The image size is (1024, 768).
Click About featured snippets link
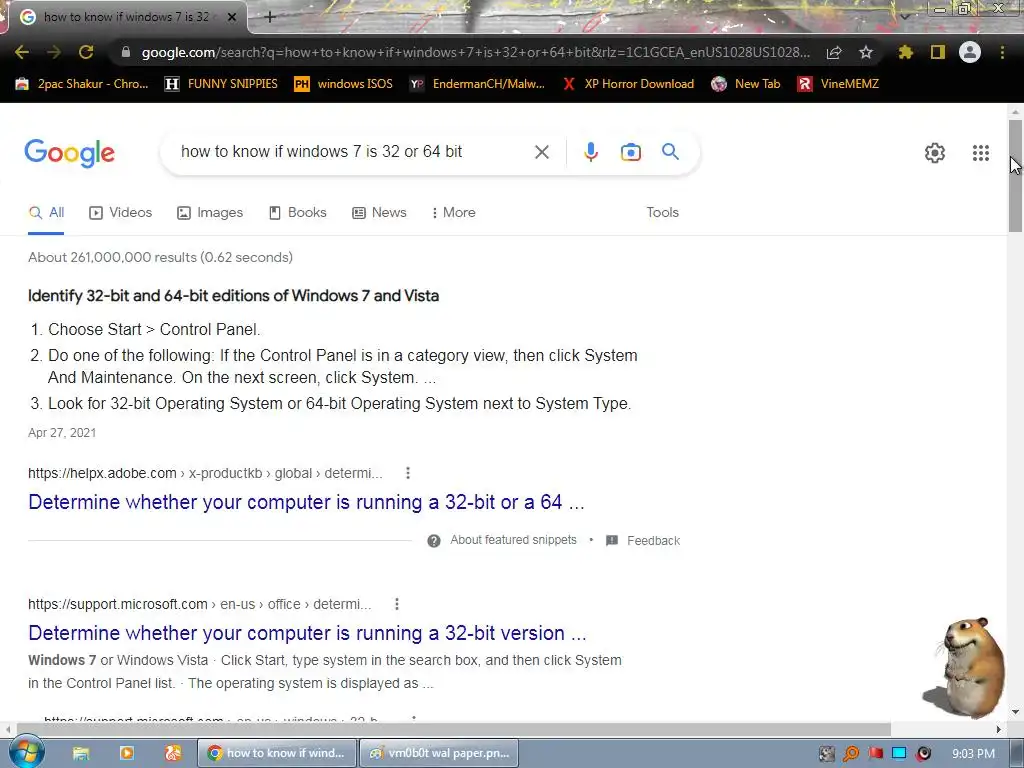[x=513, y=540]
